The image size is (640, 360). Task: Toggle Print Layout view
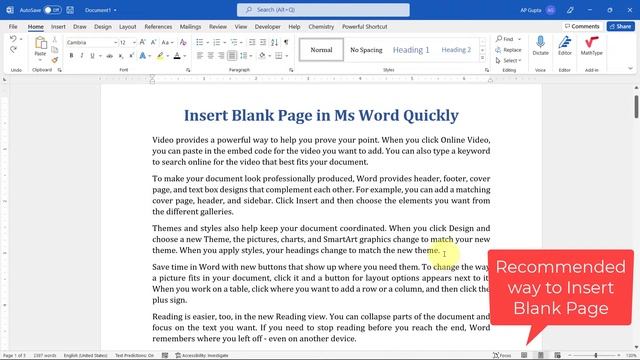[x=541, y=356]
